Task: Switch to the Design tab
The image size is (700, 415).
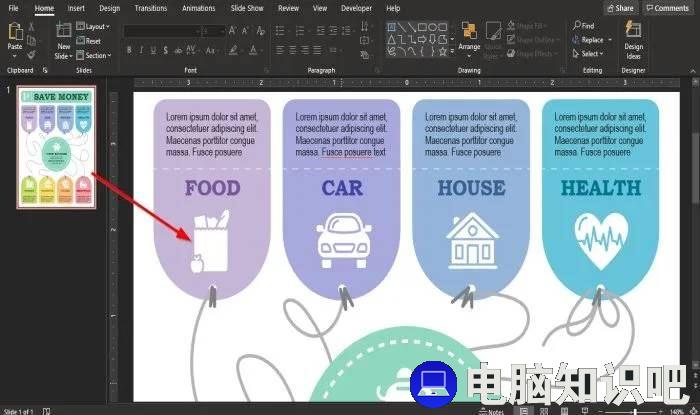Action: (109, 8)
